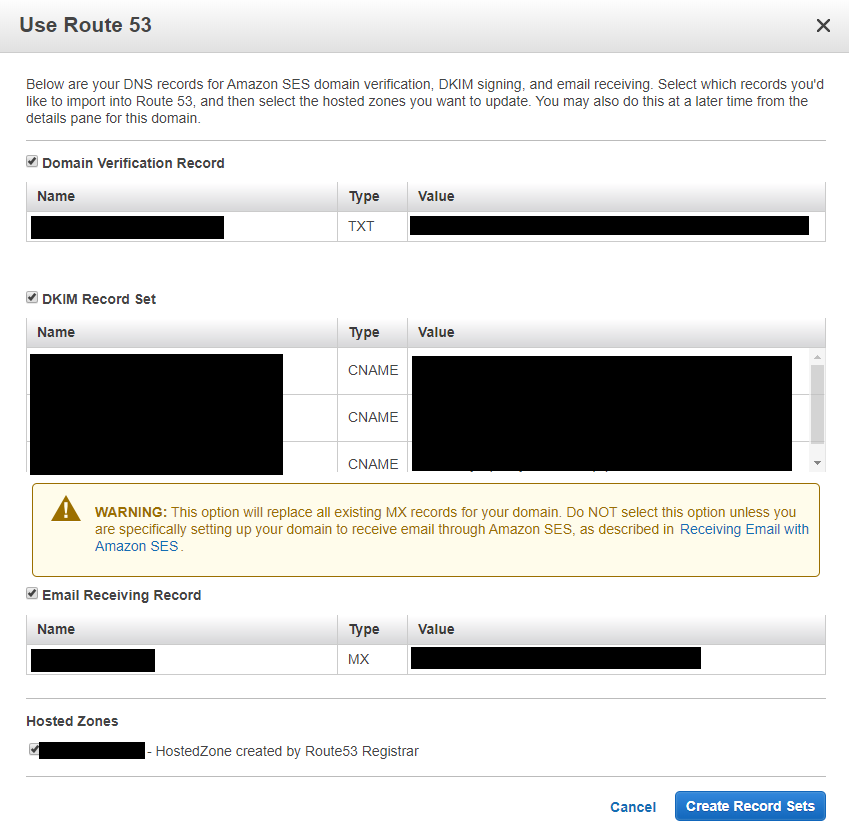Select the MX type cell
Screen dimensions: 849x829
click(372, 660)
